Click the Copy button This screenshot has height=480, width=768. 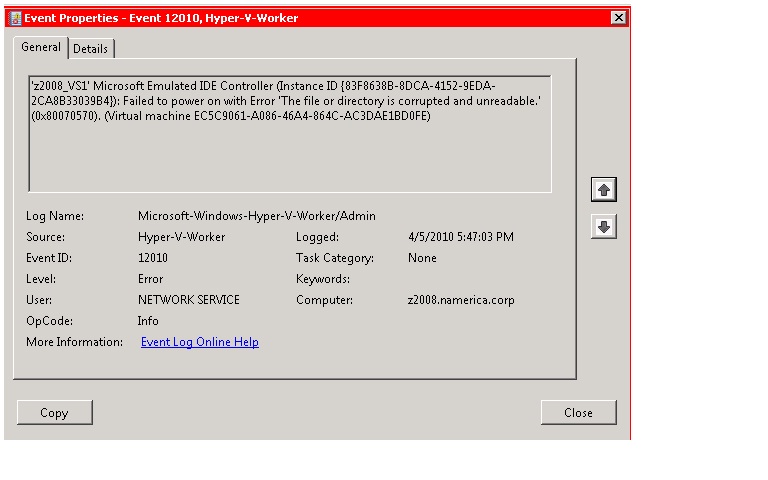point(54,413)
